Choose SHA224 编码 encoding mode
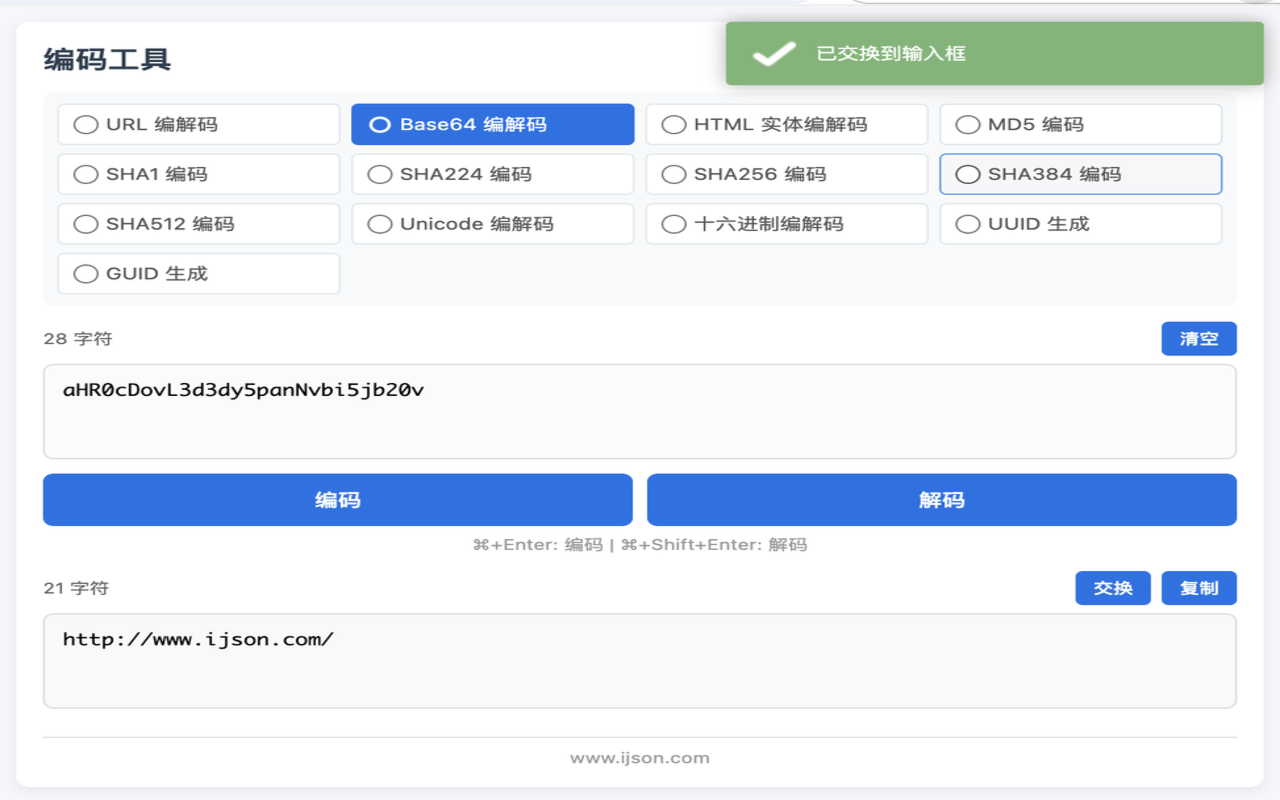 click(493, 174)
